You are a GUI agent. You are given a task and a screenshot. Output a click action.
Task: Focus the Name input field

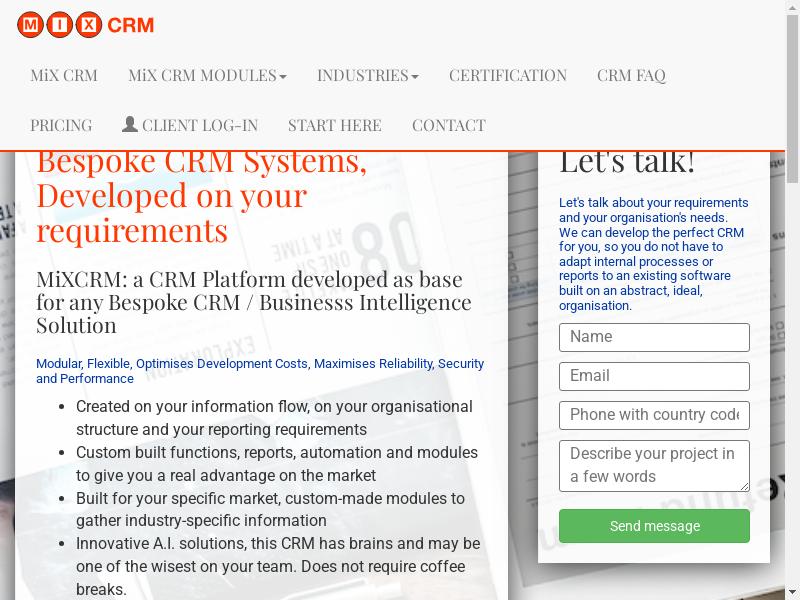[x=654, y=337]
